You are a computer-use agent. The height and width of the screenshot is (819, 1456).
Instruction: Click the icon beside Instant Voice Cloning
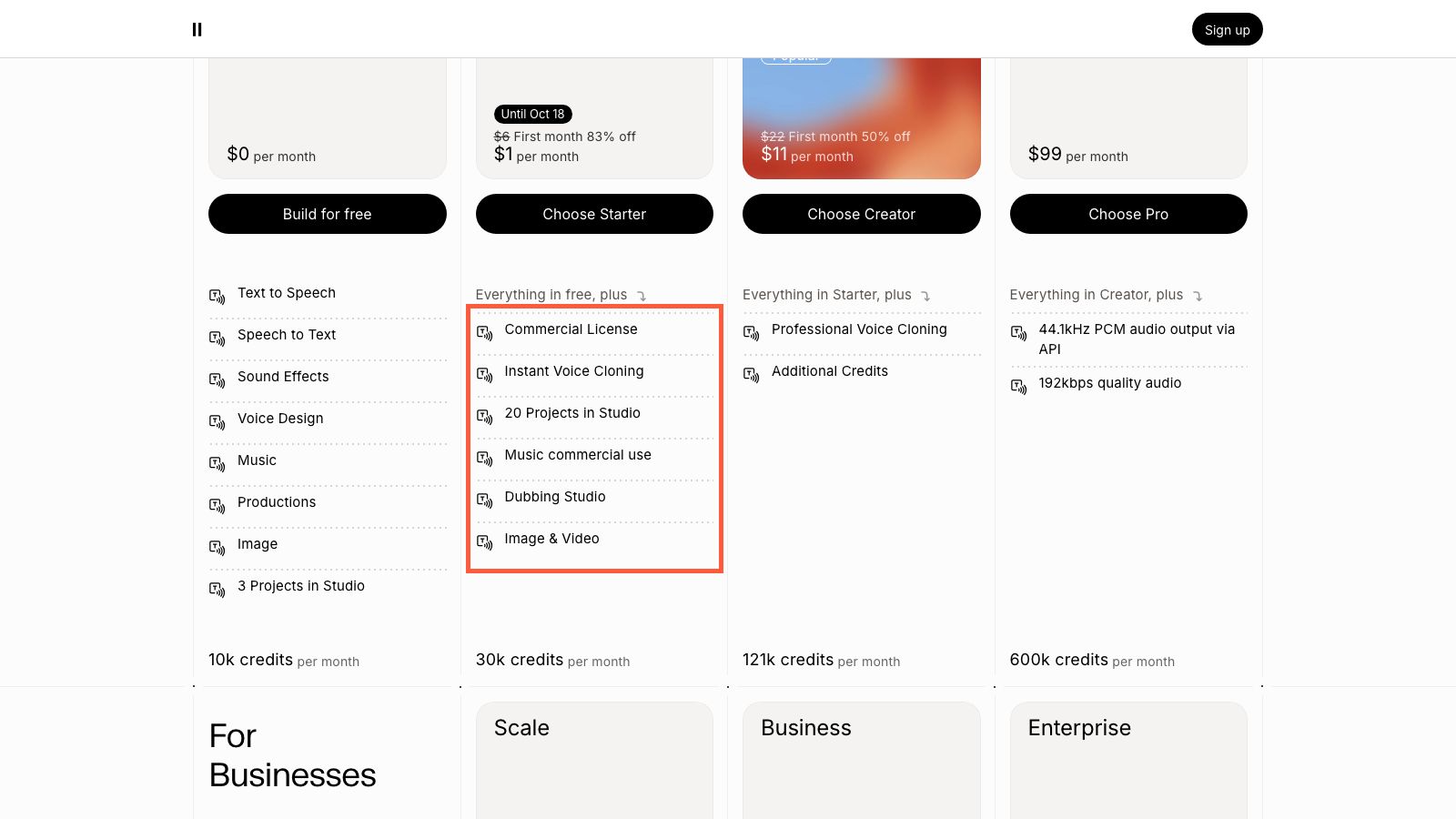click(x=484, y=374)
